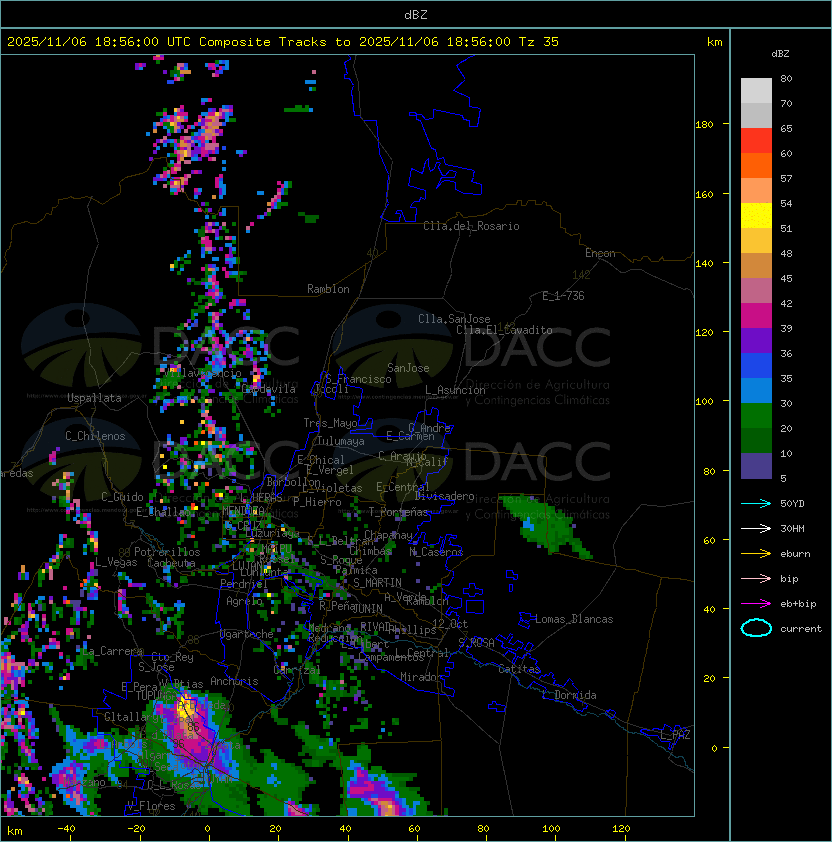Image resolution: width=832 pixels, height=842 pixels.
Task: Click the Potrerillos map label
Action: (167, 552)
